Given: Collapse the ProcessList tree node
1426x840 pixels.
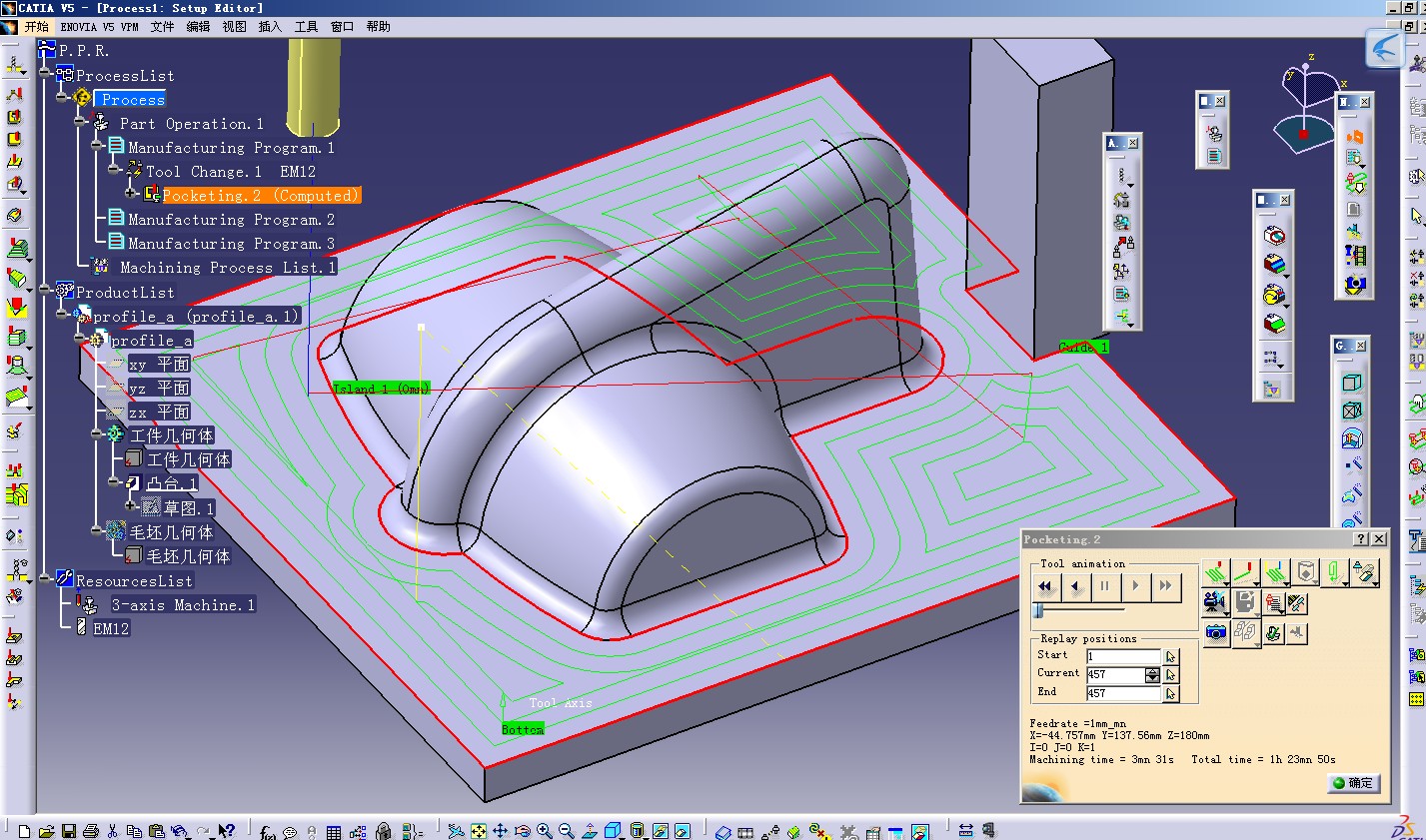Looking at the screenshot, I should [x=45, y=75].
